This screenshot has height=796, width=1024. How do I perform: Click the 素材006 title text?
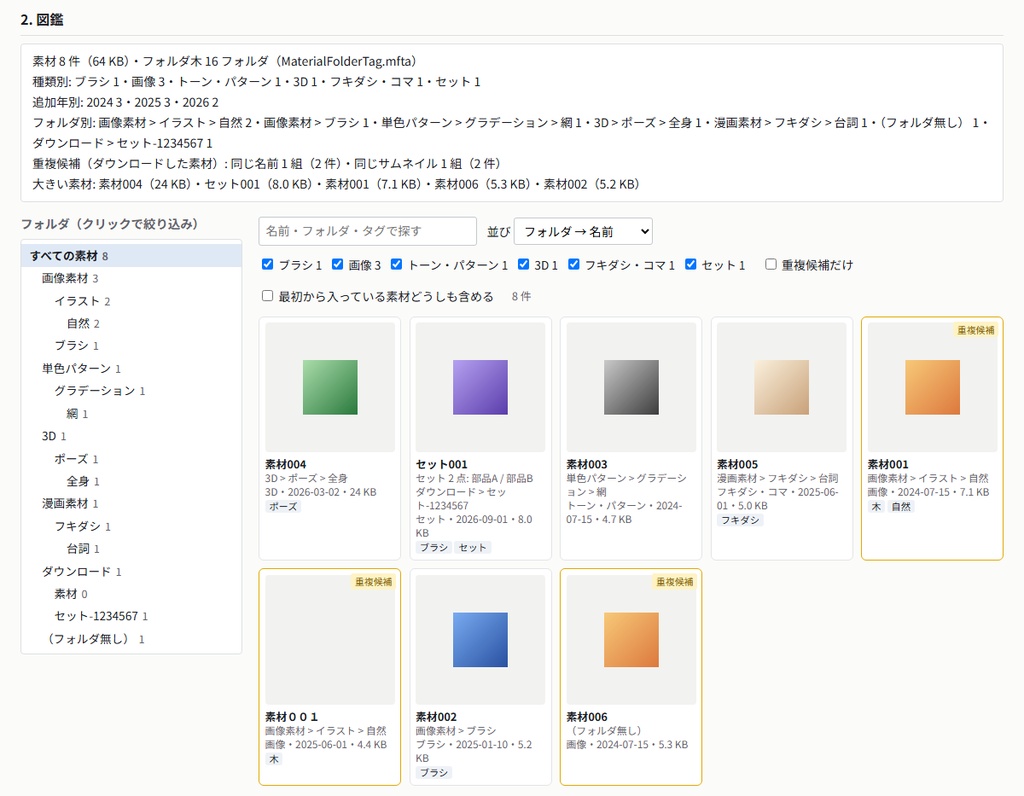[586, 717]
